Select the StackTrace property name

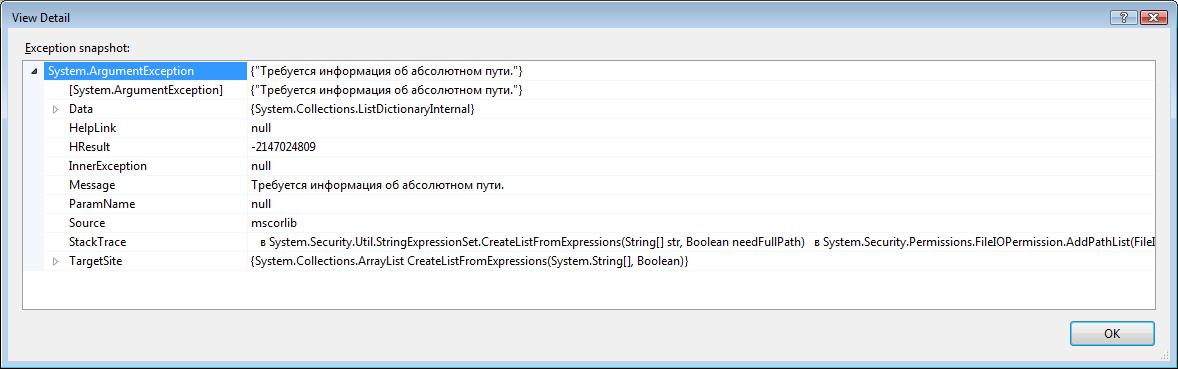tap(97, 242)
